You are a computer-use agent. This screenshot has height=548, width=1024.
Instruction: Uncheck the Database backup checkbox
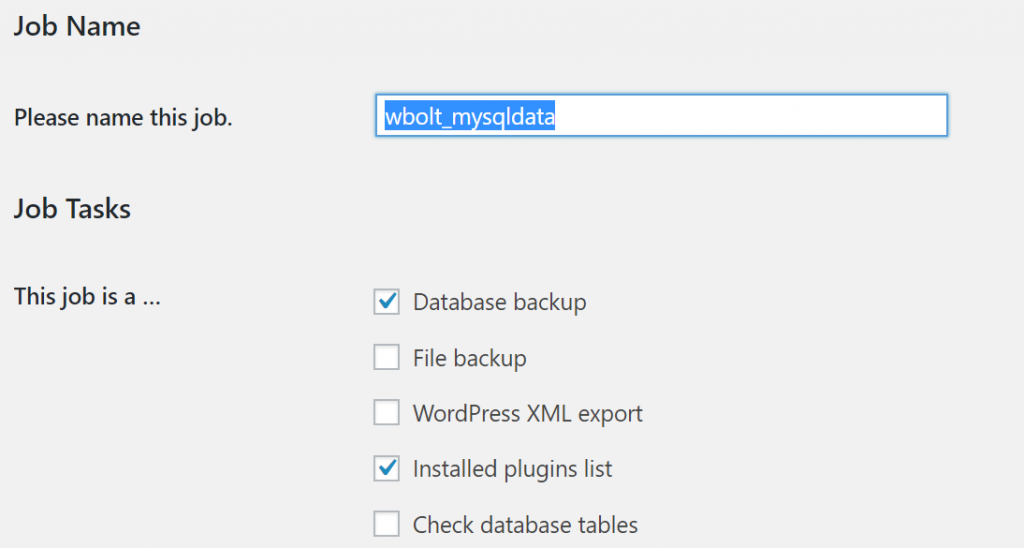(386, 302)
